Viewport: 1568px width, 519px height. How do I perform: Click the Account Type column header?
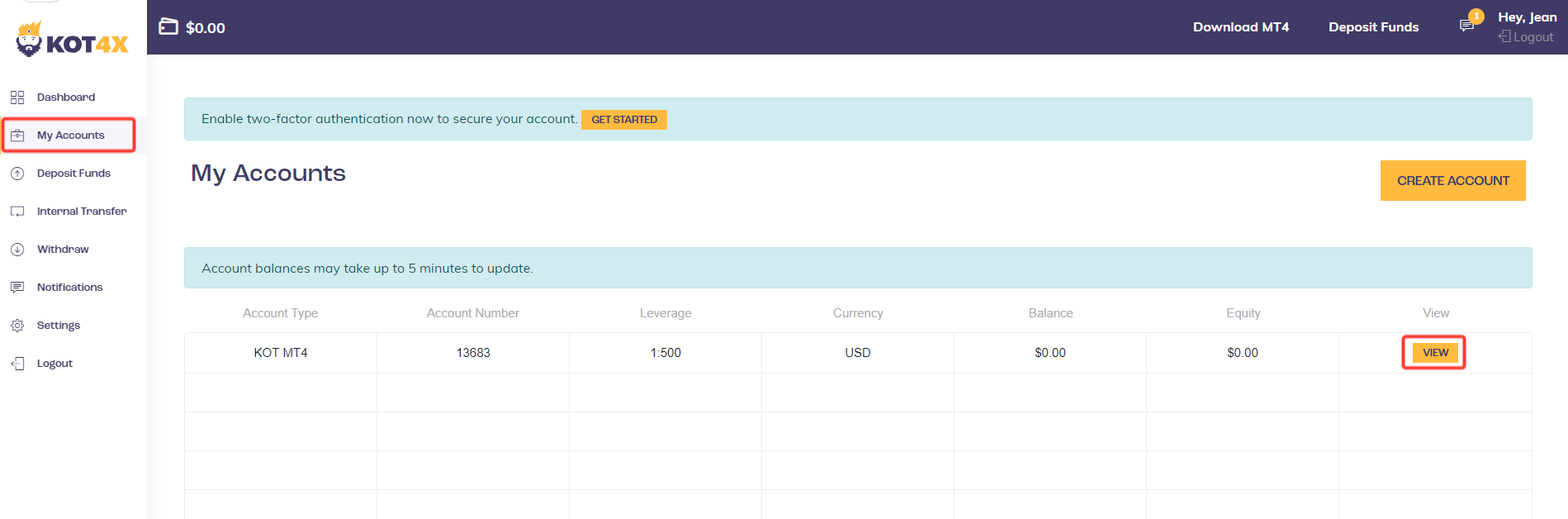click(x=281, y=313)
